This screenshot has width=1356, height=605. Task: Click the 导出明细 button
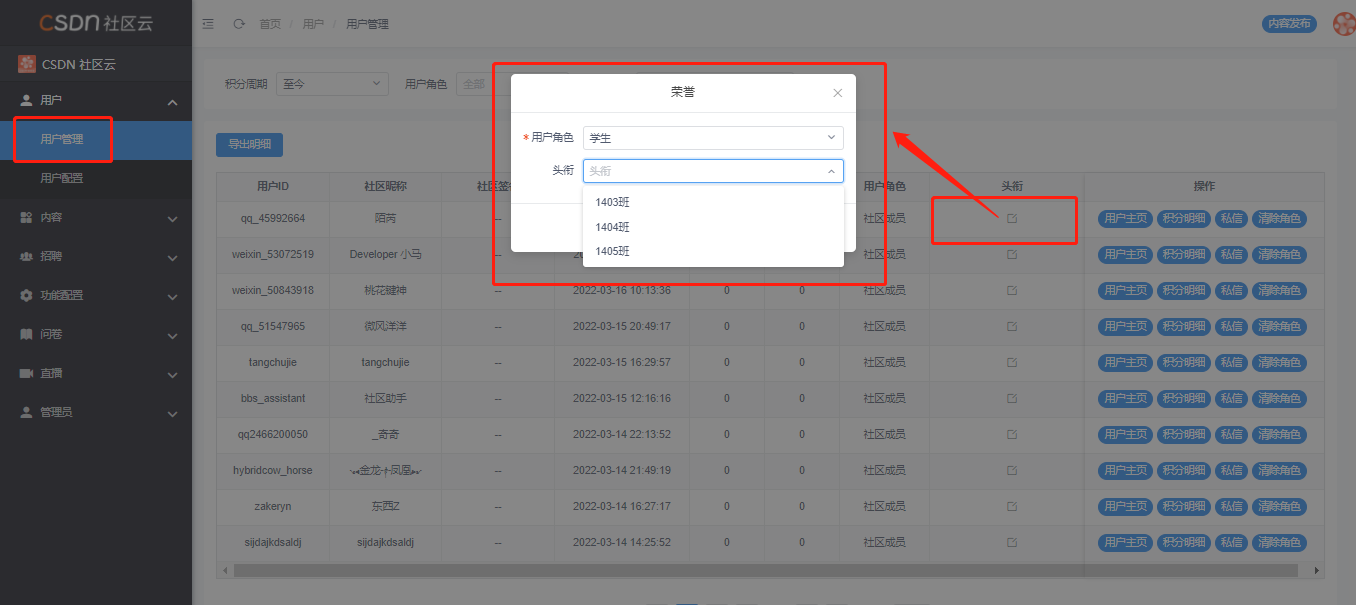point(249,144)
